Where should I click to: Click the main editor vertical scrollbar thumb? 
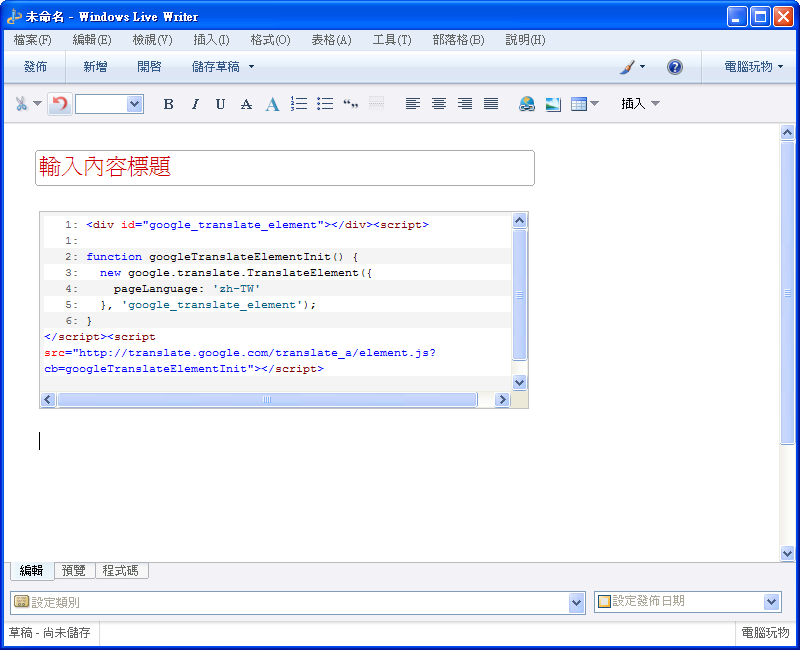coord(787,293)
